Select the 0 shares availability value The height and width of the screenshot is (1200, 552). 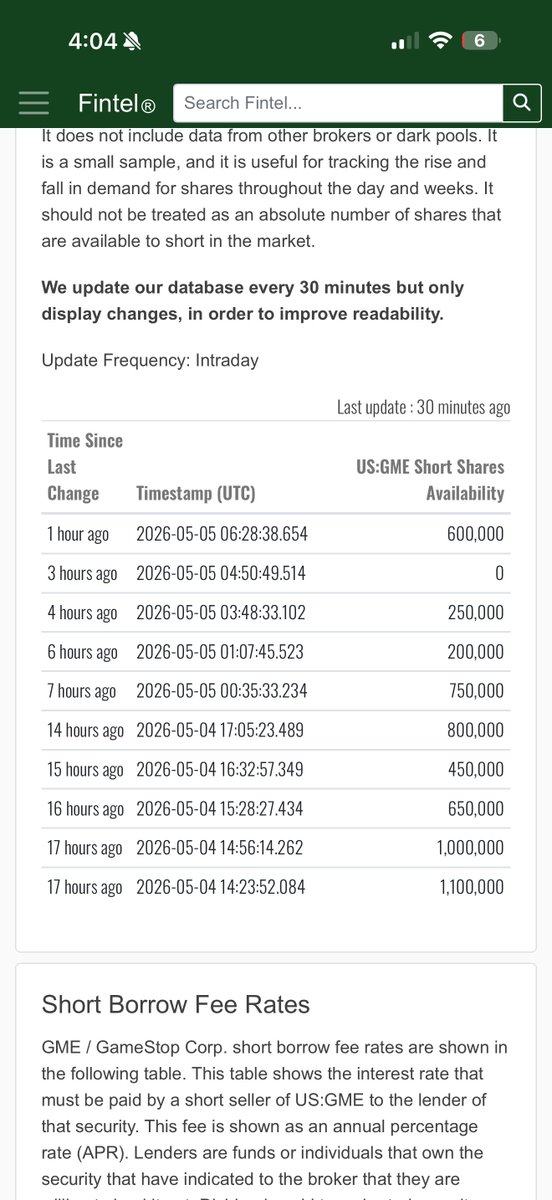click(499, 573)
